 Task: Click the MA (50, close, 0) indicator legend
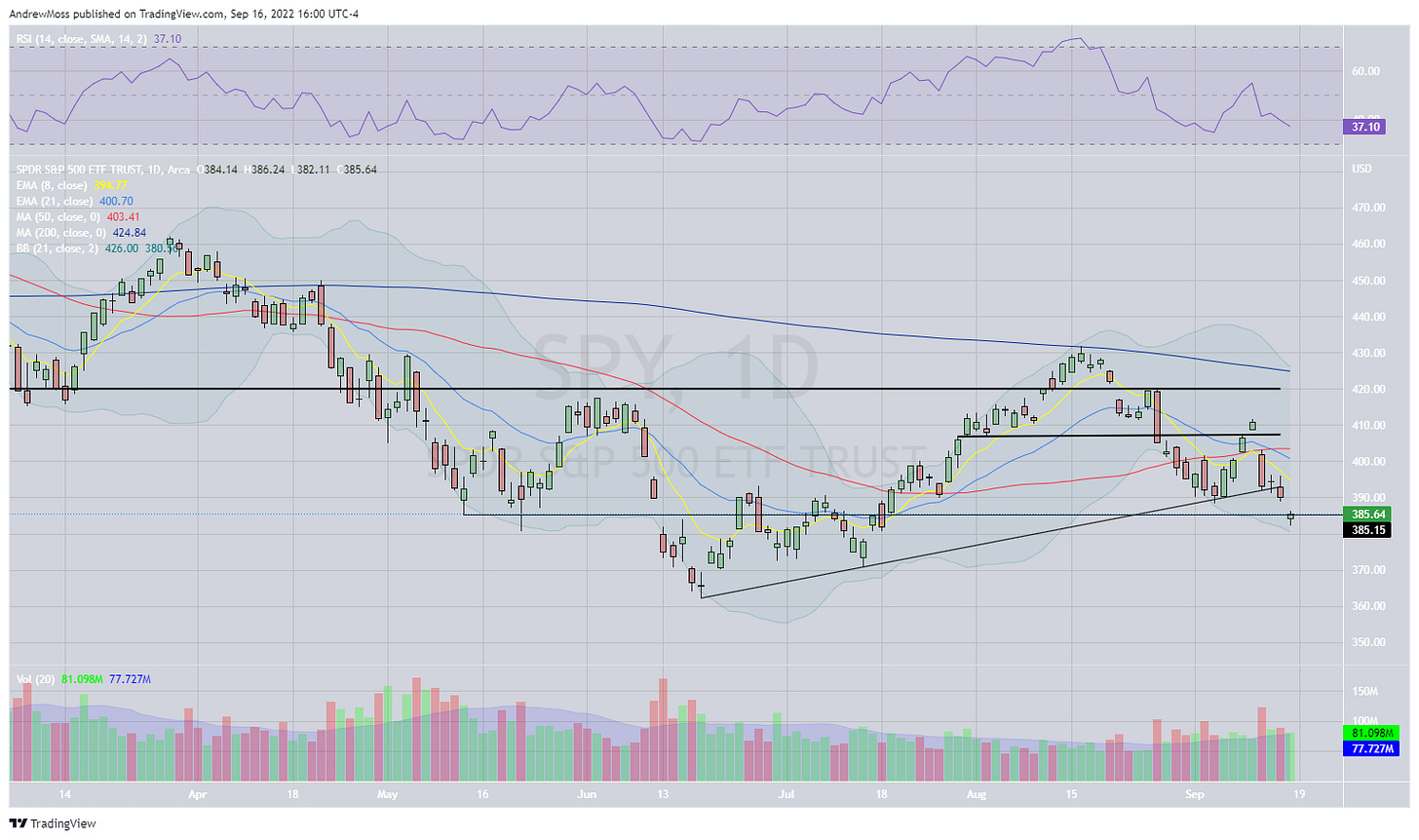coord(58,216)
